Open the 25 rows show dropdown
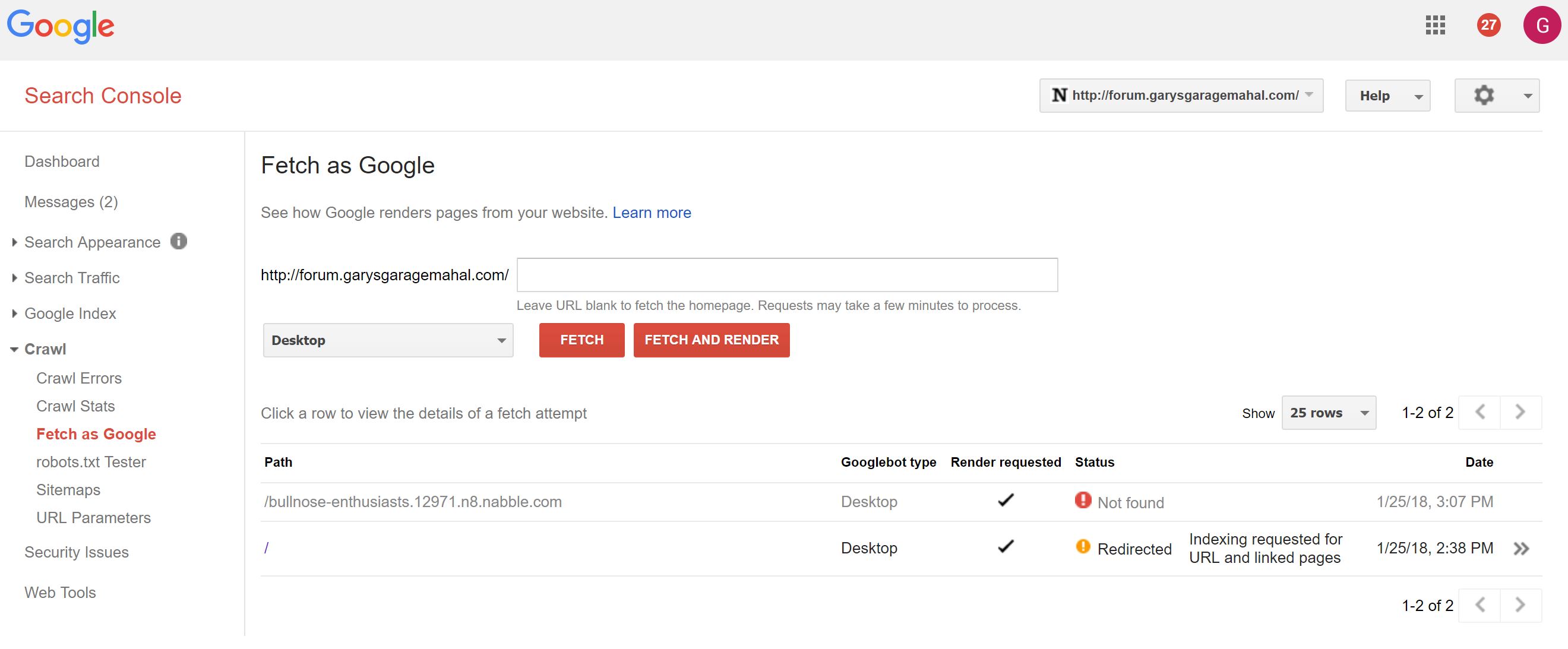The height and width of the screenshot is (649, 1568). tap(1328, 413)
